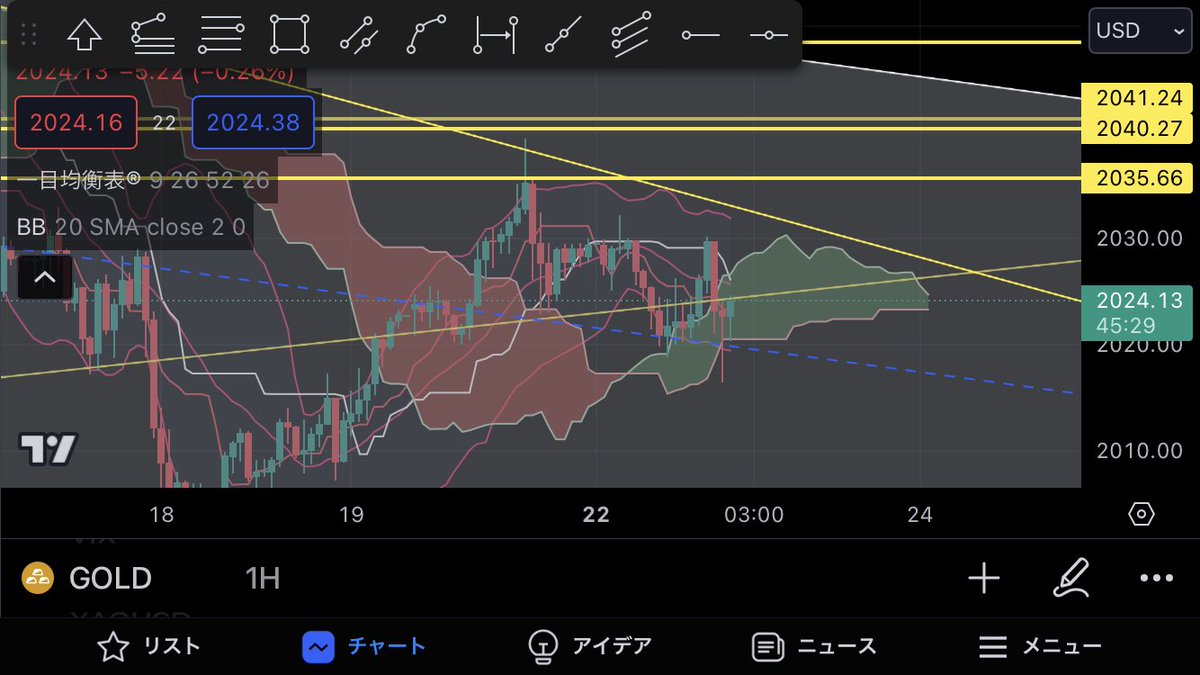Select the horizontal ray tool
1200x675 pixels.
click(769, 35)
